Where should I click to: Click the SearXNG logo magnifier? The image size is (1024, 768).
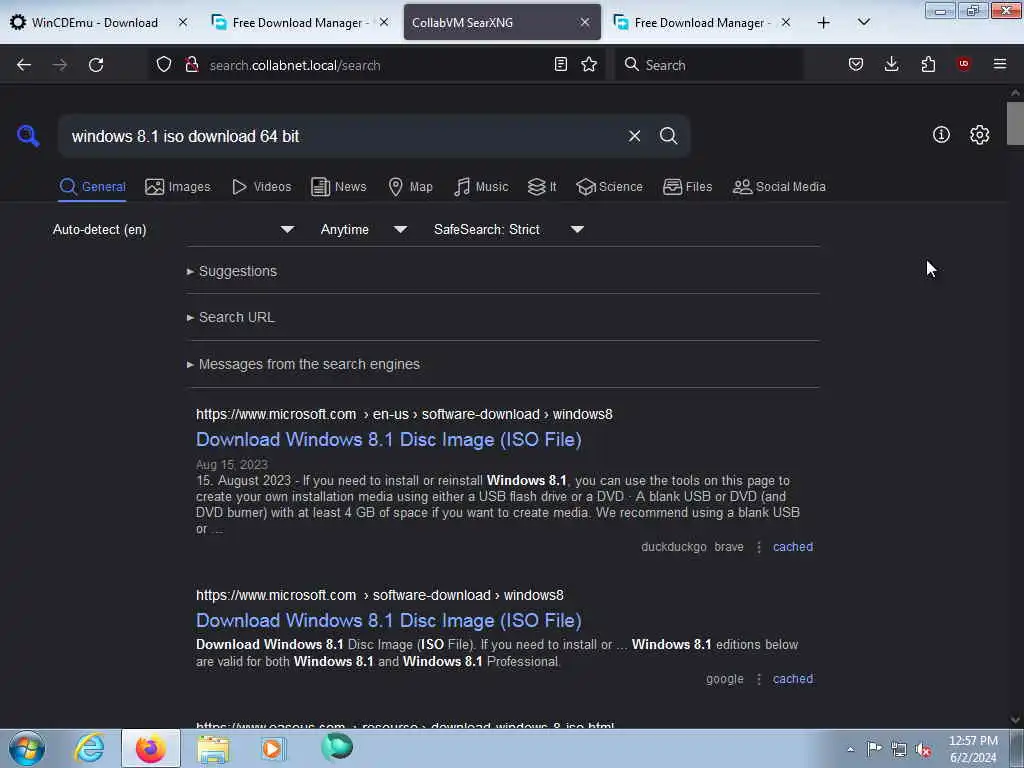click(28, 136)
